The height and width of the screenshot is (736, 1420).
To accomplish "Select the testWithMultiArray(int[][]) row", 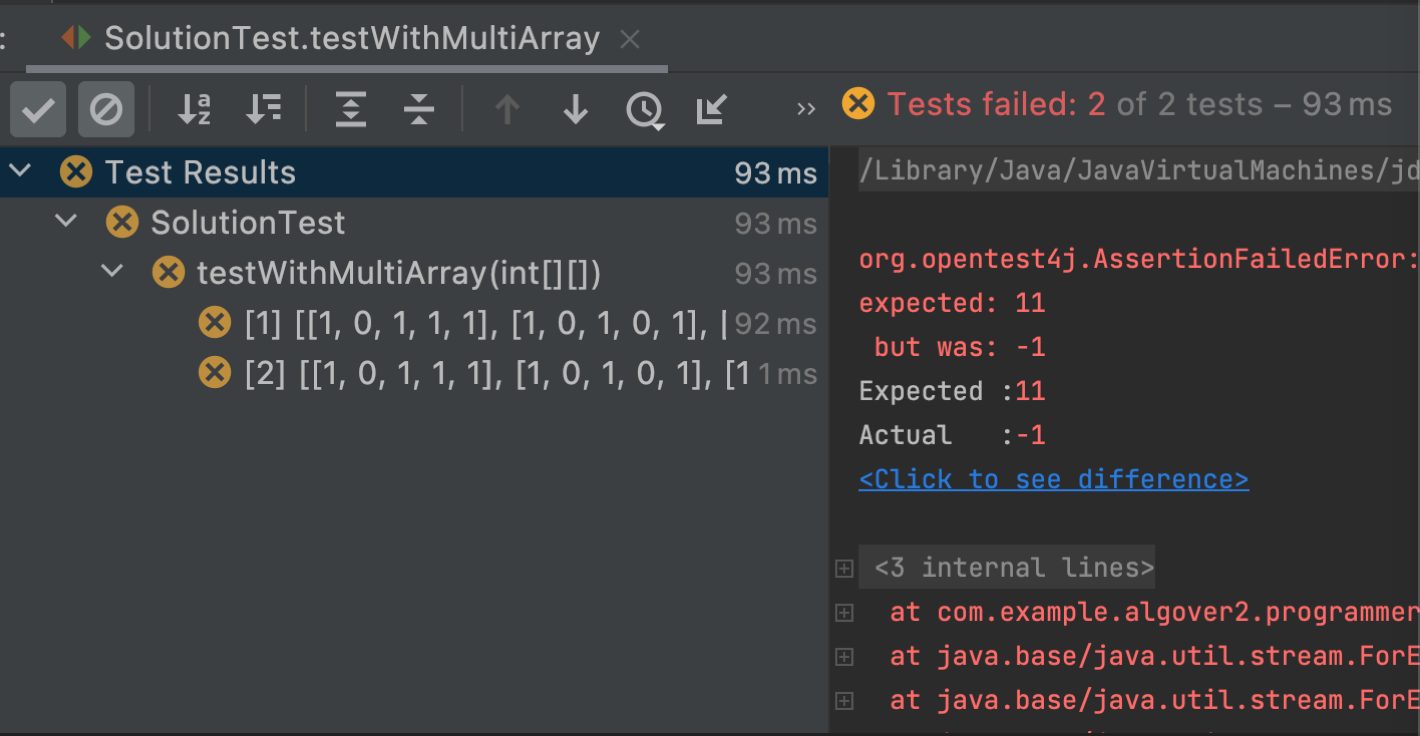I will [x=413, y=272].
